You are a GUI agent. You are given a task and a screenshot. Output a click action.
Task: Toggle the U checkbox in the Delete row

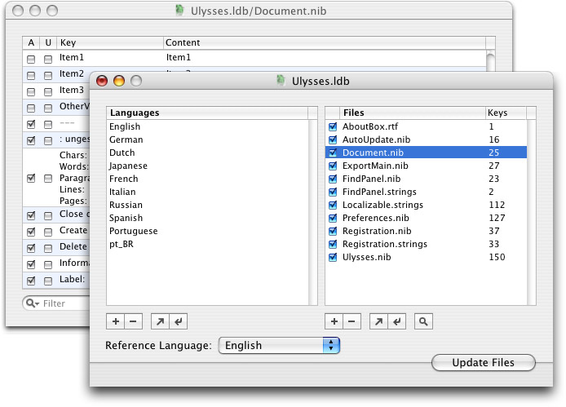48,248
